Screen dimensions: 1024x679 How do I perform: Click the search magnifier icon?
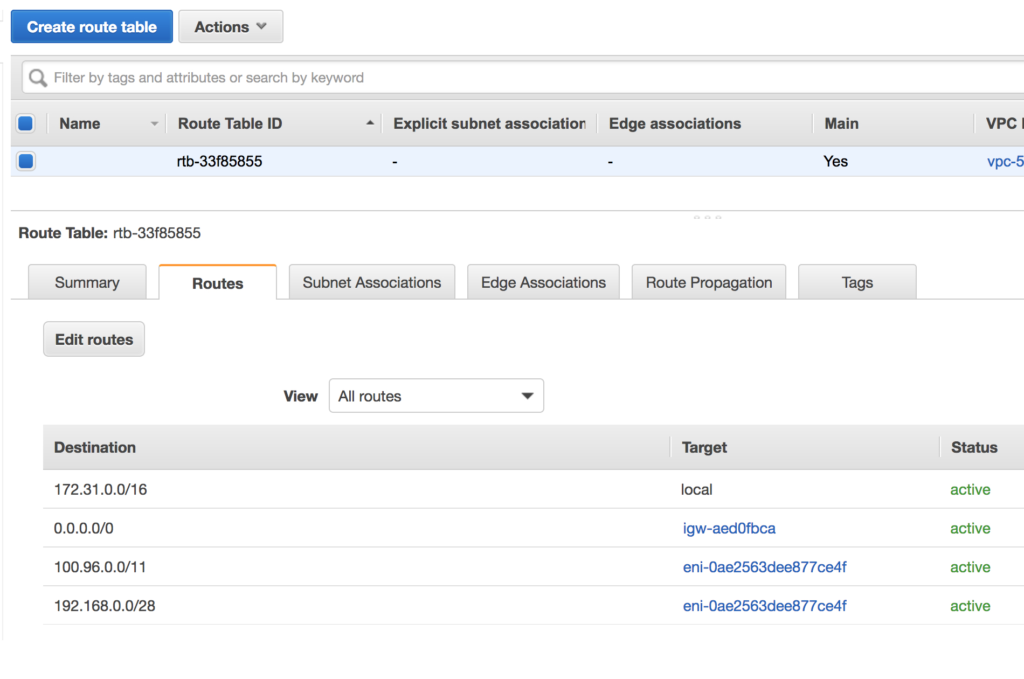[x=37, y=77]
